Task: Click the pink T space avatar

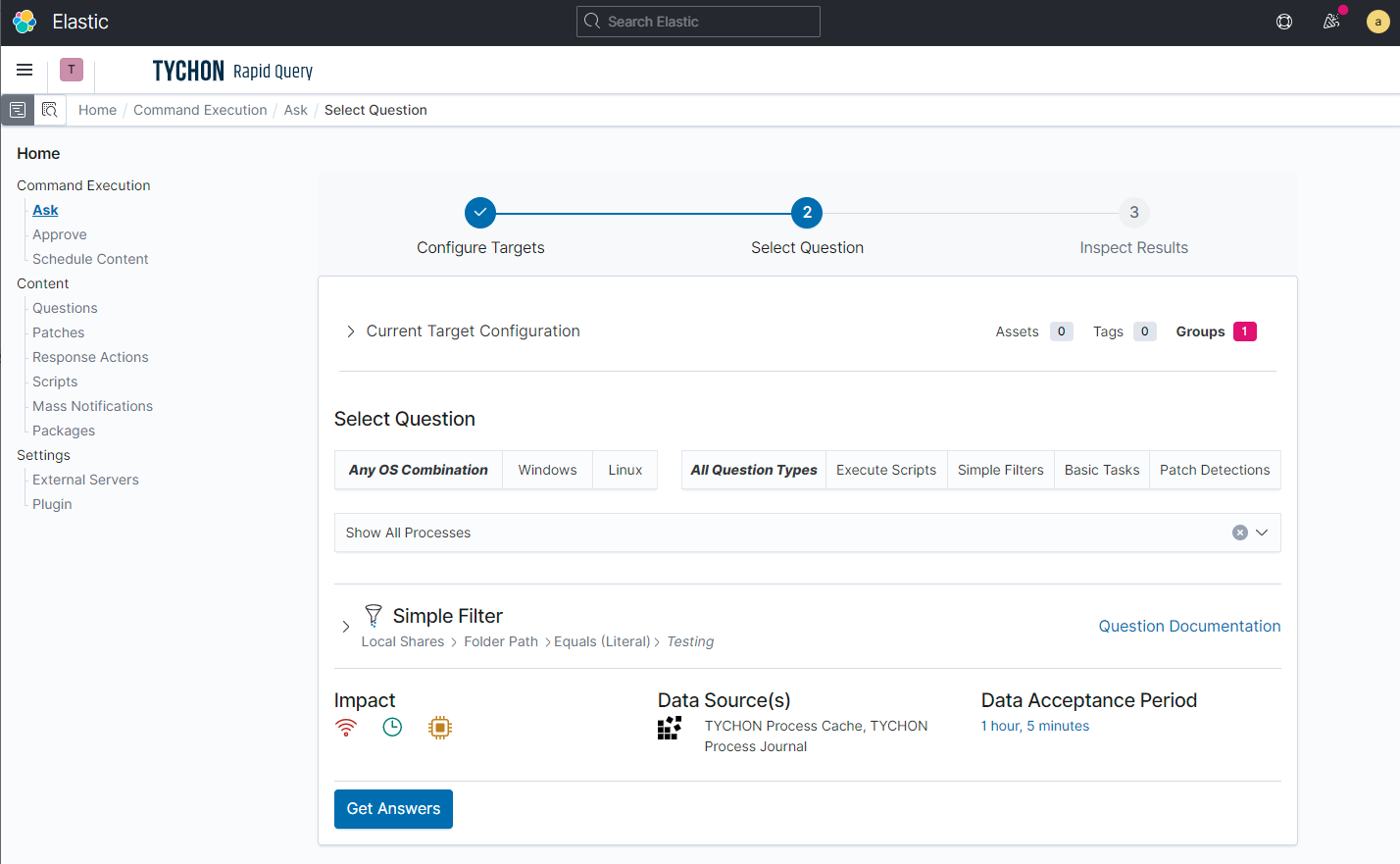Action: 72,70
